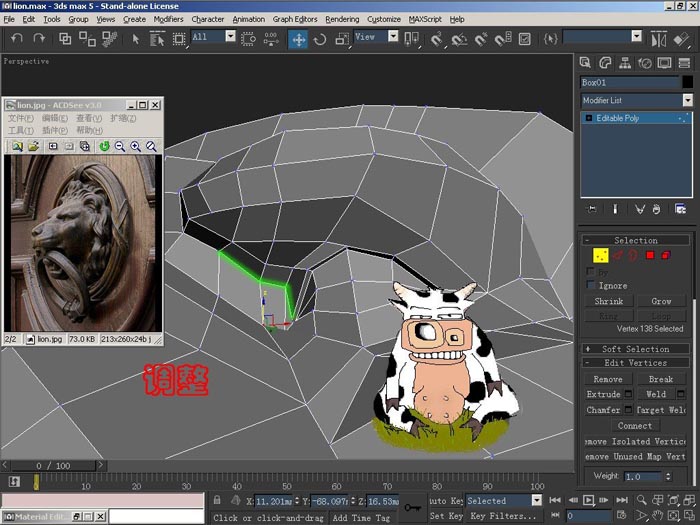The image size is (700, 525).
Task: Open the Graph Editors menu
Action: click(295, 19)
